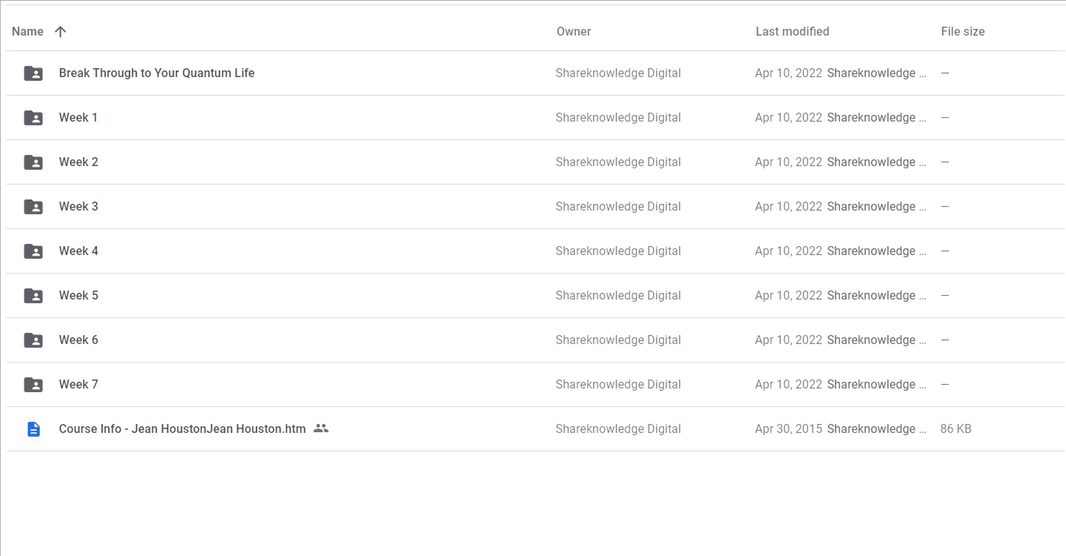The height and width of the screenshot is (556, 1066).
Task: Click the shared folder icon for Week 4
Action: [33, 251]
